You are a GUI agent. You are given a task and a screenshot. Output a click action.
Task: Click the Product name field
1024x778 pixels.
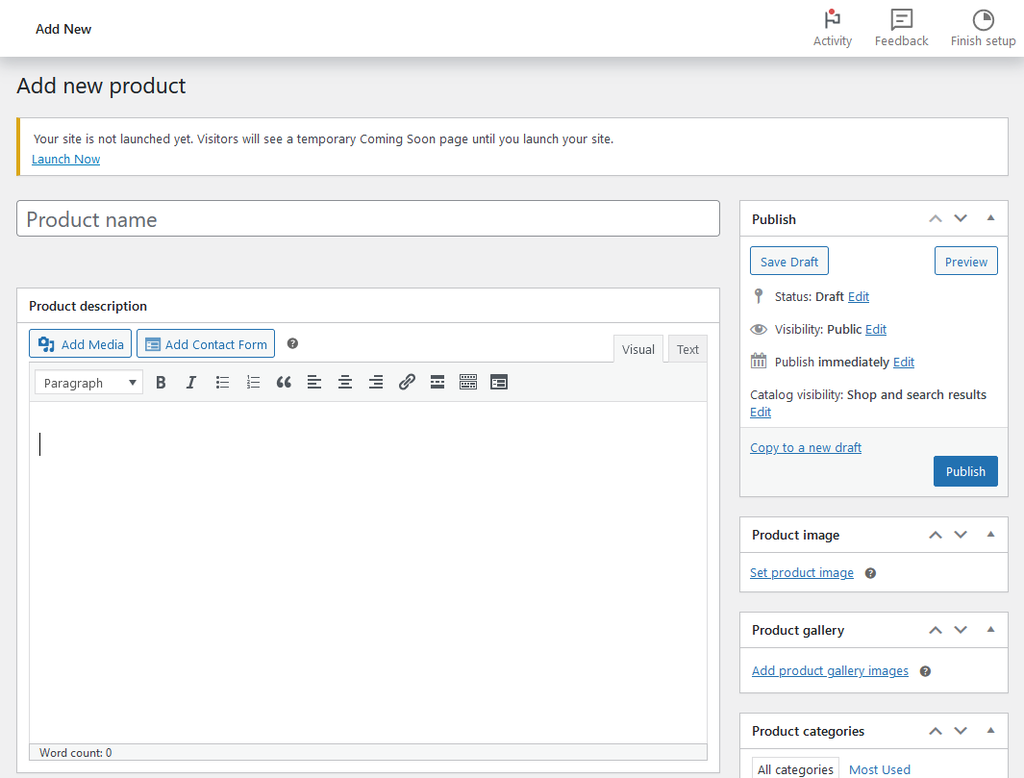tap(368, 219)
